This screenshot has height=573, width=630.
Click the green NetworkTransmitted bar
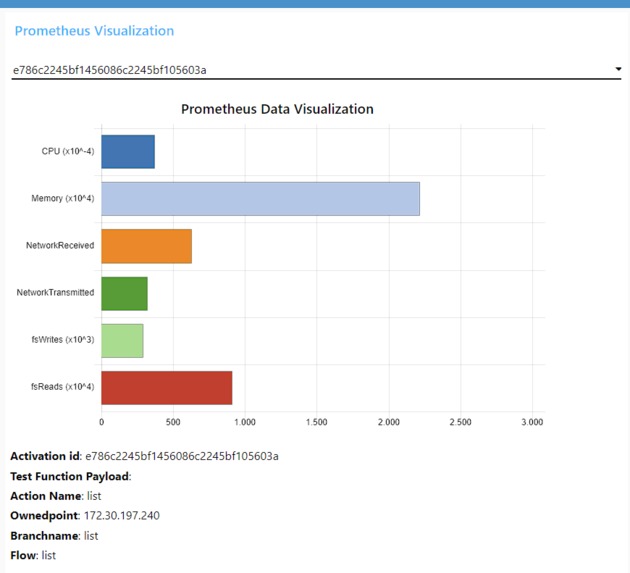click(124, 293)
